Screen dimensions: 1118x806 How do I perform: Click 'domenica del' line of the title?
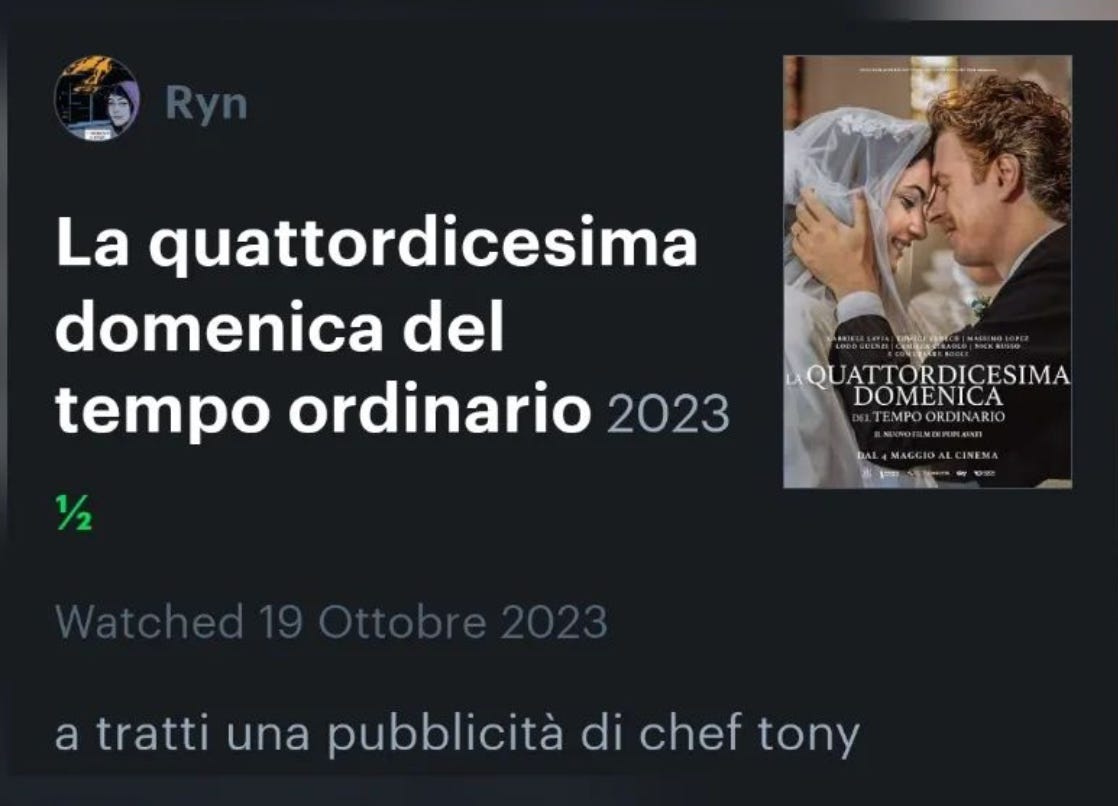coord(280,327)
